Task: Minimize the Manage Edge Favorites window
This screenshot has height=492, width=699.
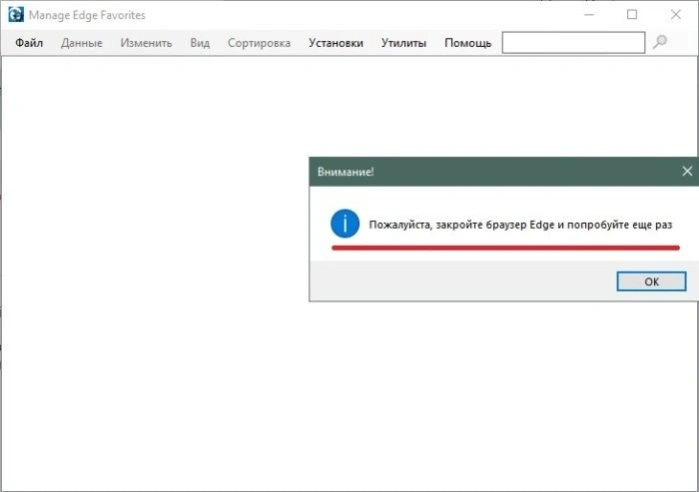Action: point(589,15)
